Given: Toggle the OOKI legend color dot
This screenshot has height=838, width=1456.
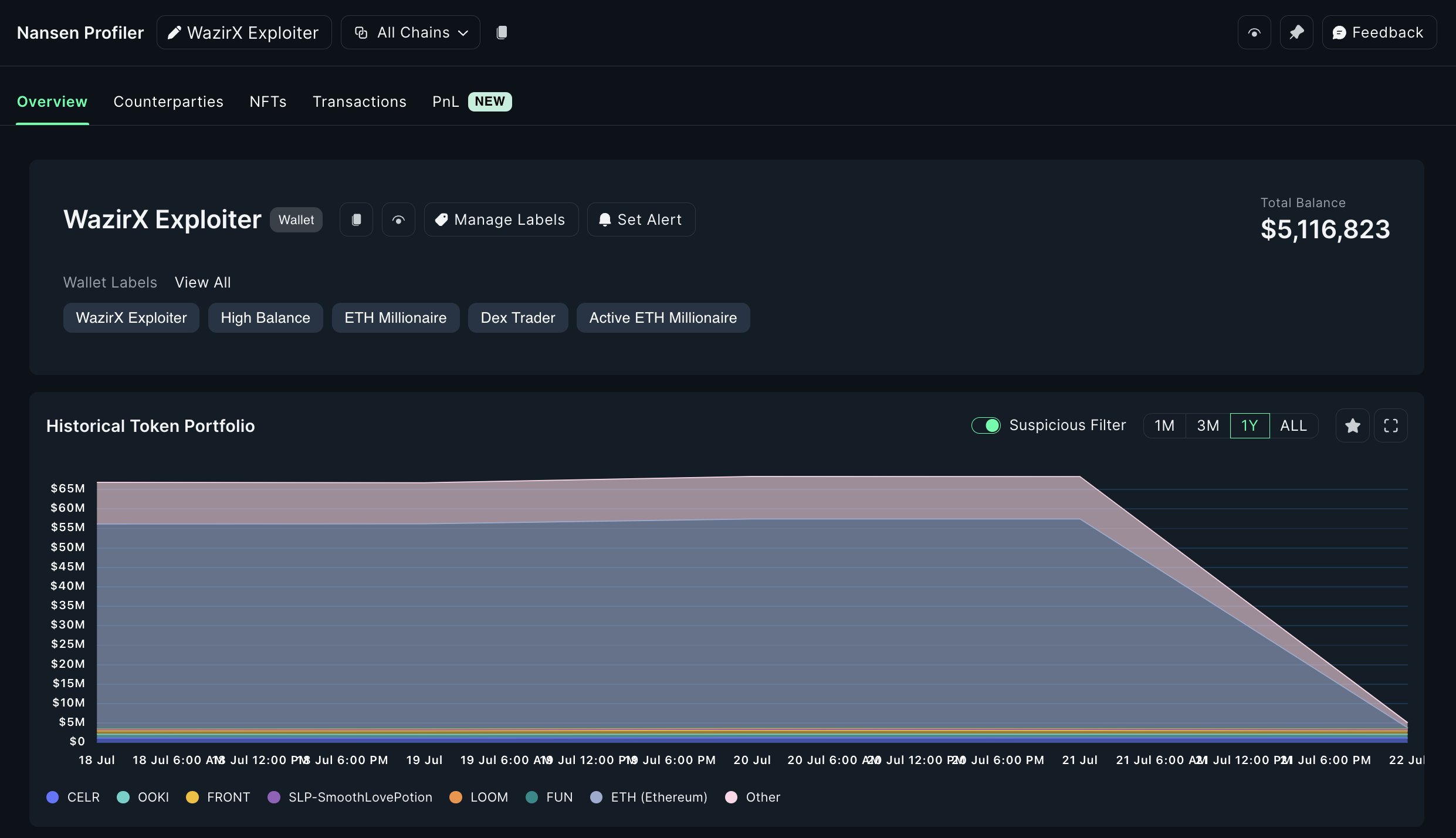Looking at the screenshot, I should click(123, 797).
